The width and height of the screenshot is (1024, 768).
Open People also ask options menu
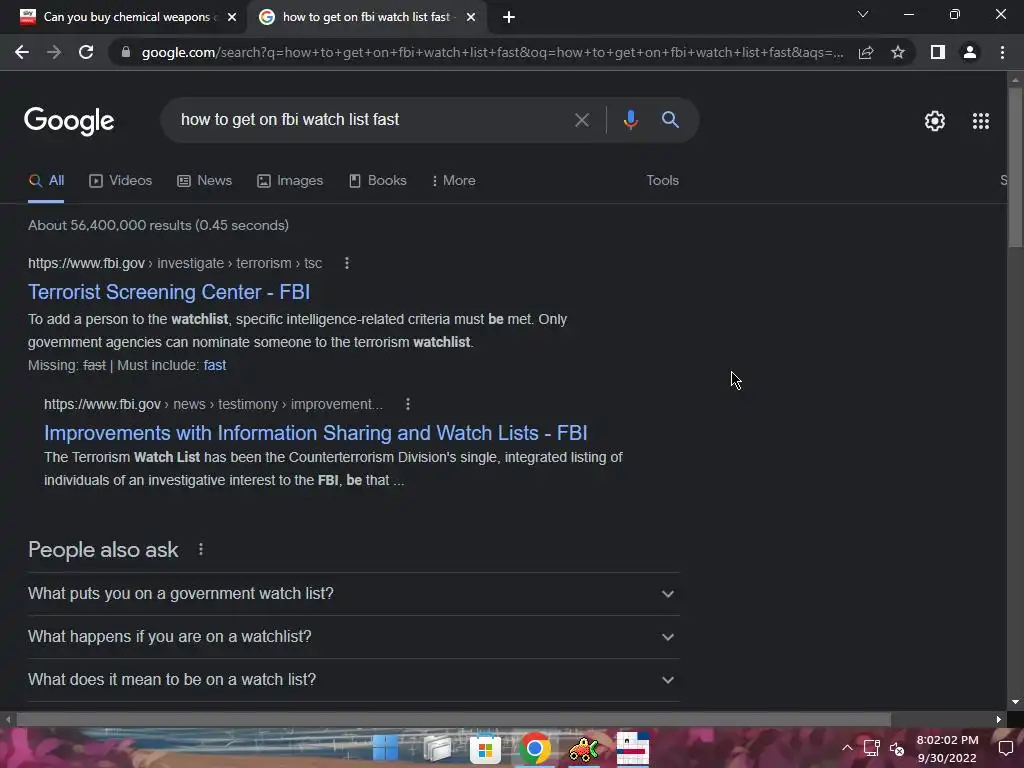click(x=201, y=550)
